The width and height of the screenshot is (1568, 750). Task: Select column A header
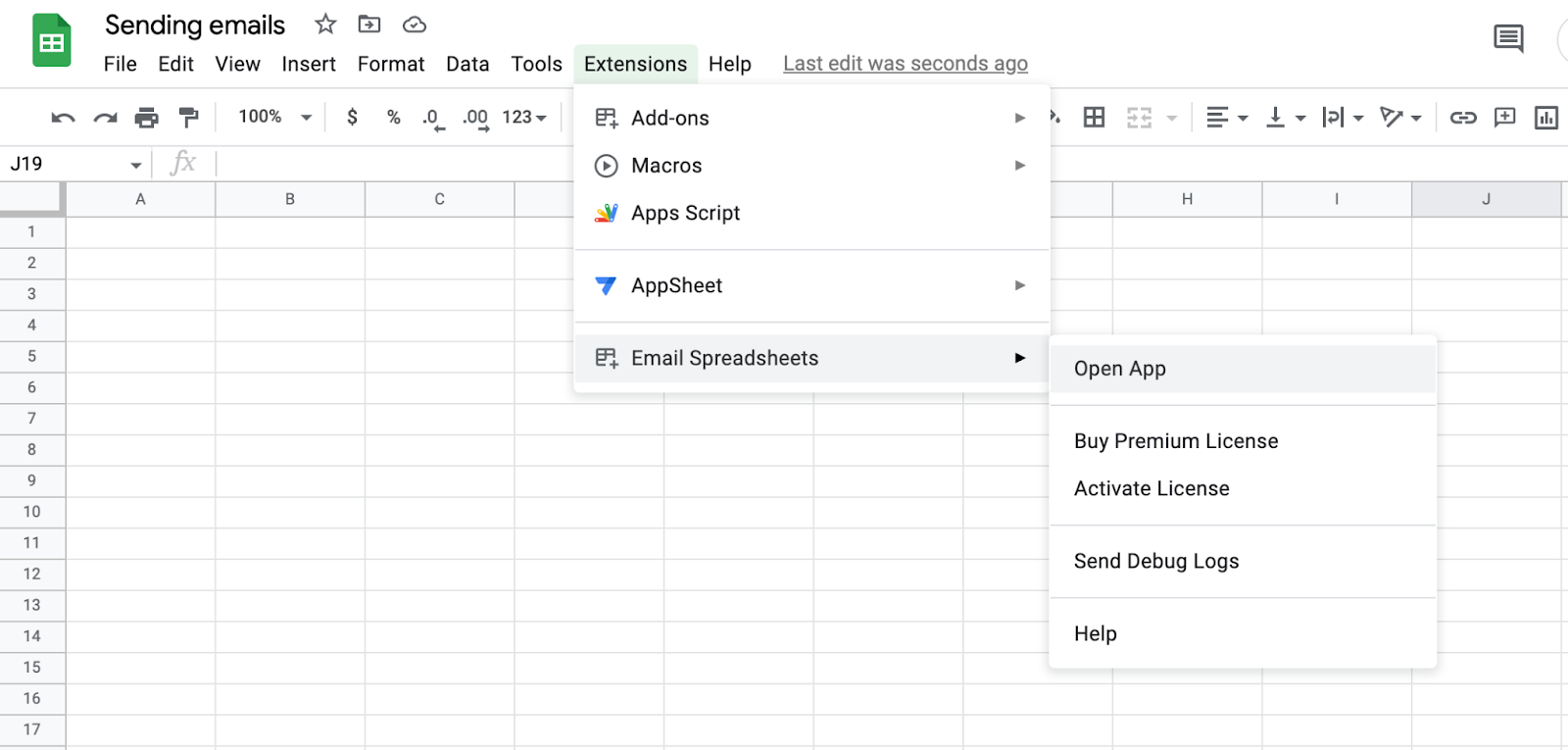click(x=140, y=199)
